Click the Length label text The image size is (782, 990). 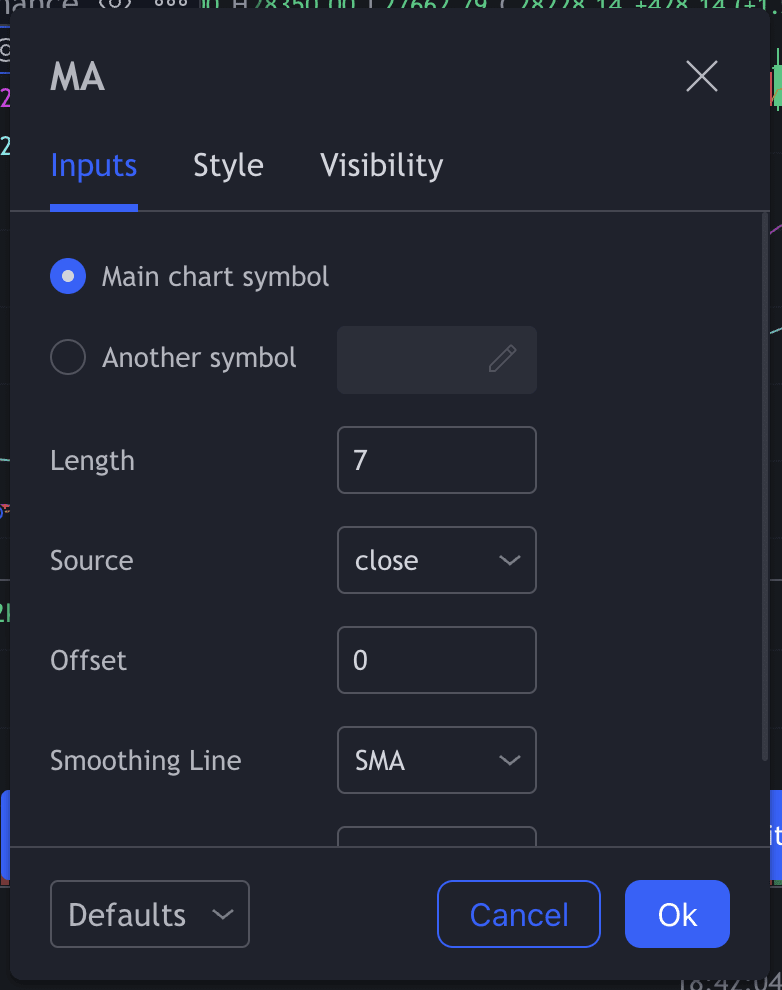(x=92, y=461)
